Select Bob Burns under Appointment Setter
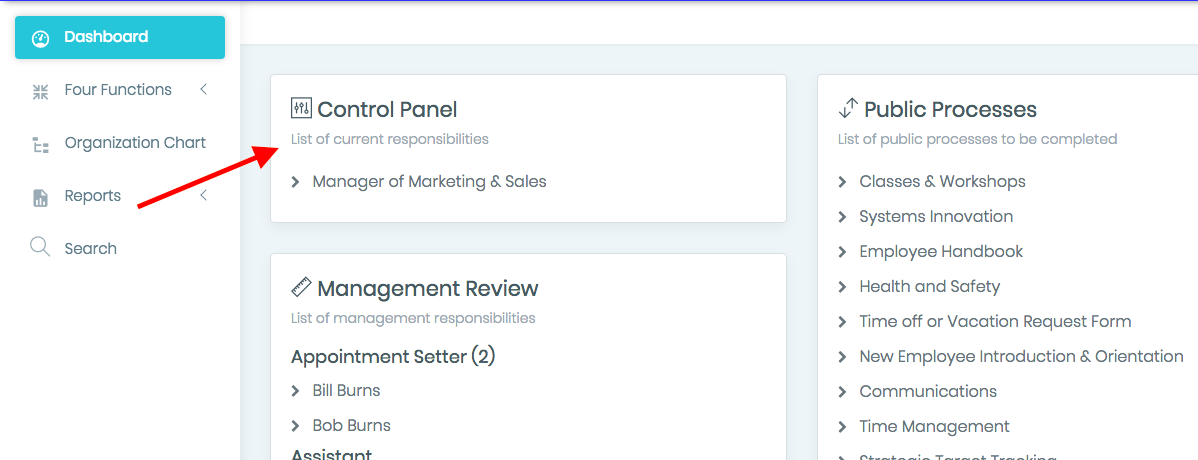Image resolution: width=1198 pixels, height=460 pixels. coord(351,426)
